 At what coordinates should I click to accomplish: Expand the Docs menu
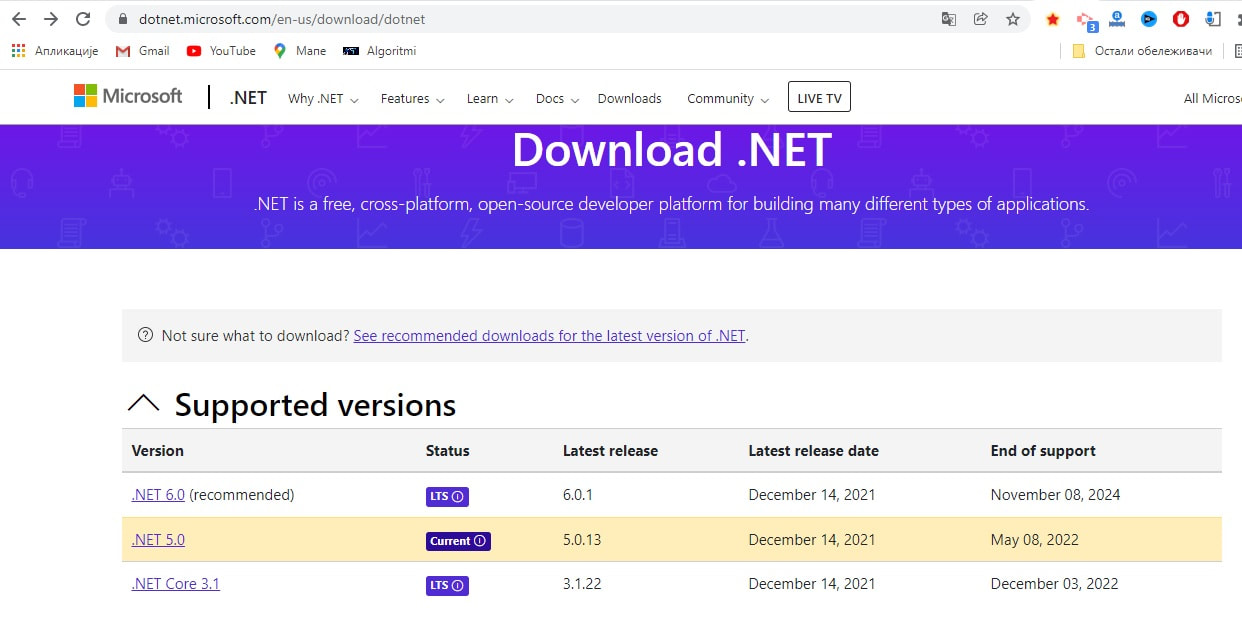[x=557, y=99]
